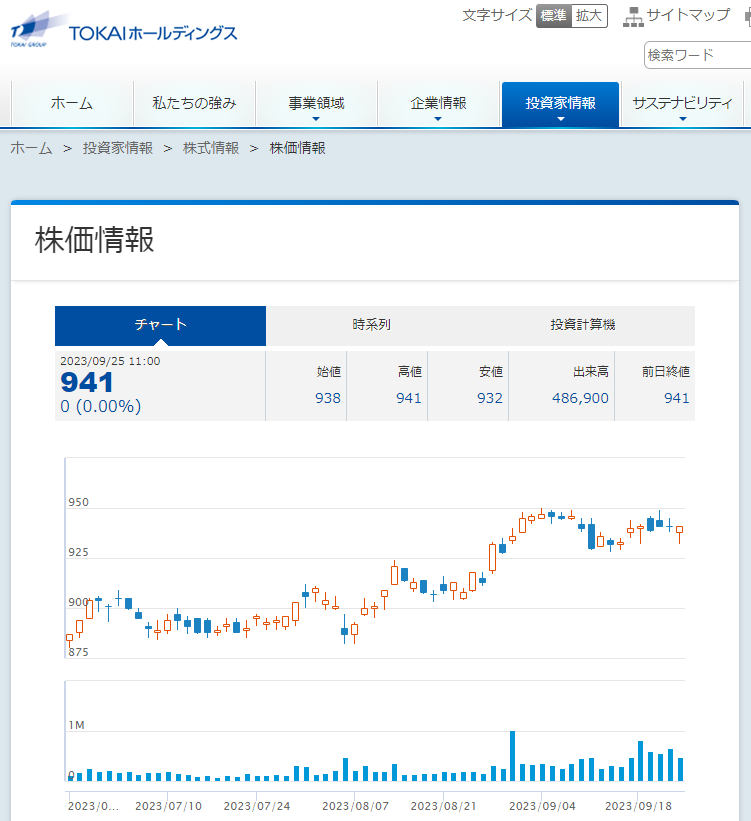Expand the サステナビリティ dropdown arrow
The image size is (751, 821).
682,119
